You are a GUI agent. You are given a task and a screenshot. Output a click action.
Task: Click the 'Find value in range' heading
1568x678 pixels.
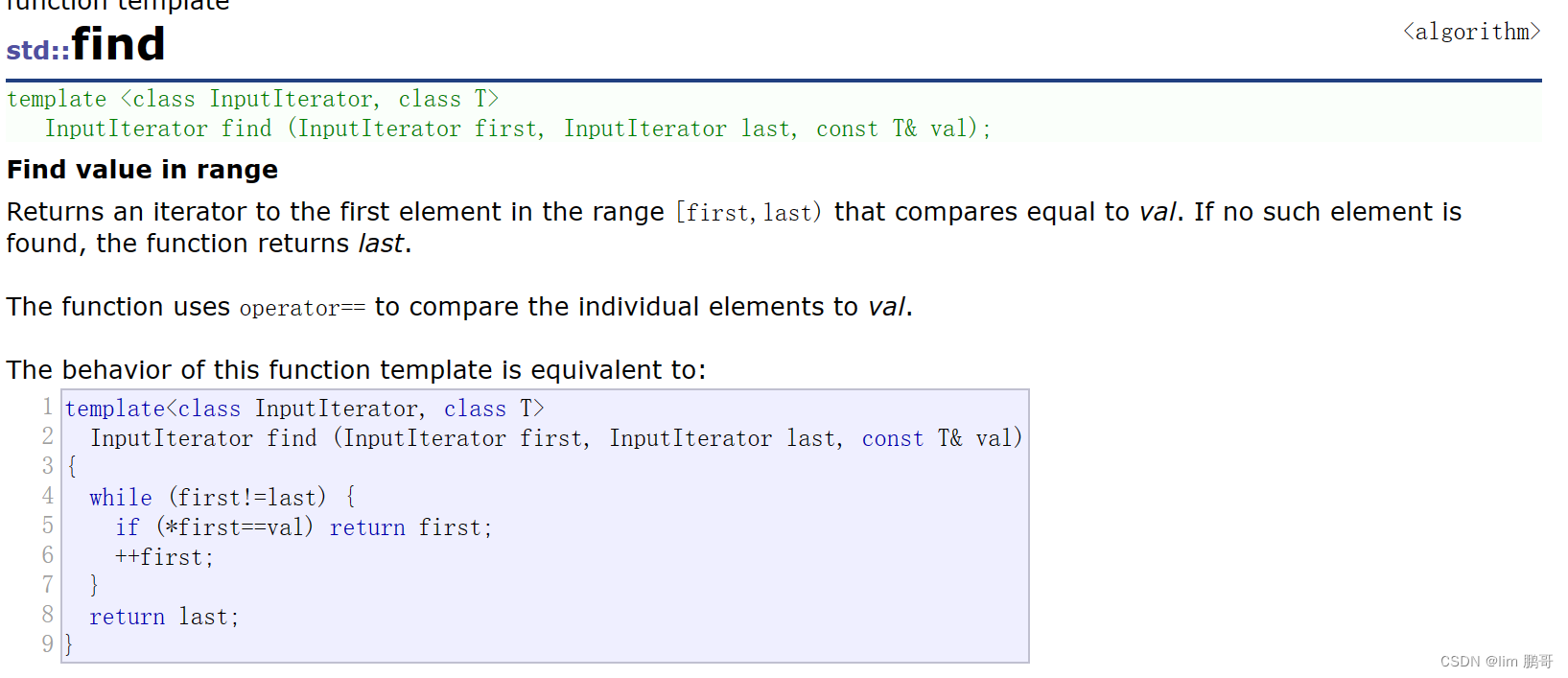pos(142,170)
